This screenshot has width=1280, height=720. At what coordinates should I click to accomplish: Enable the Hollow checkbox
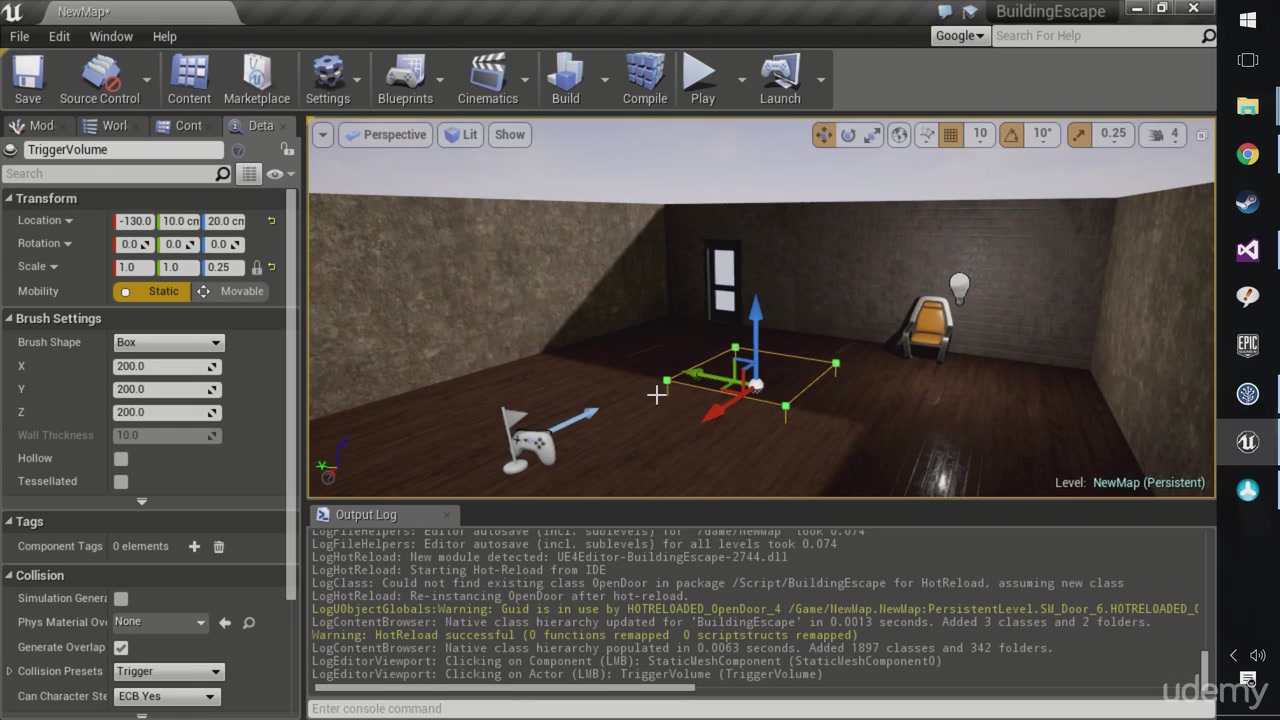tap(121, 458)
